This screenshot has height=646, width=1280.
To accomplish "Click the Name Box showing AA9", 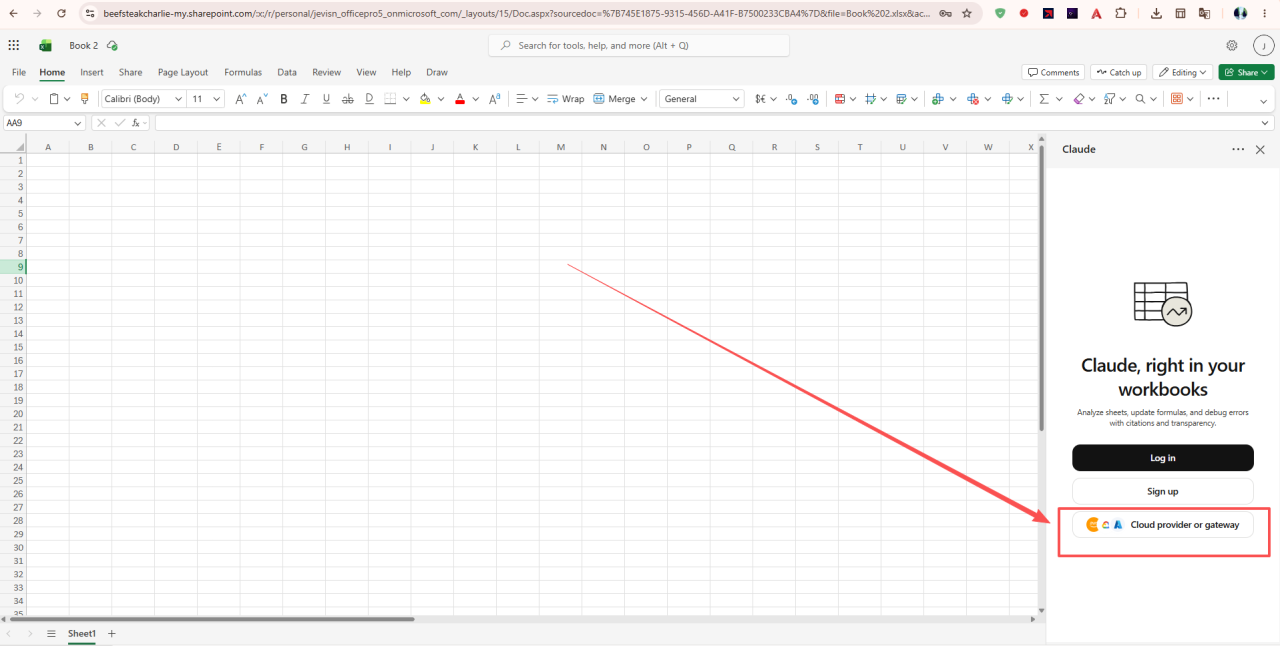I will coord(45,123).
